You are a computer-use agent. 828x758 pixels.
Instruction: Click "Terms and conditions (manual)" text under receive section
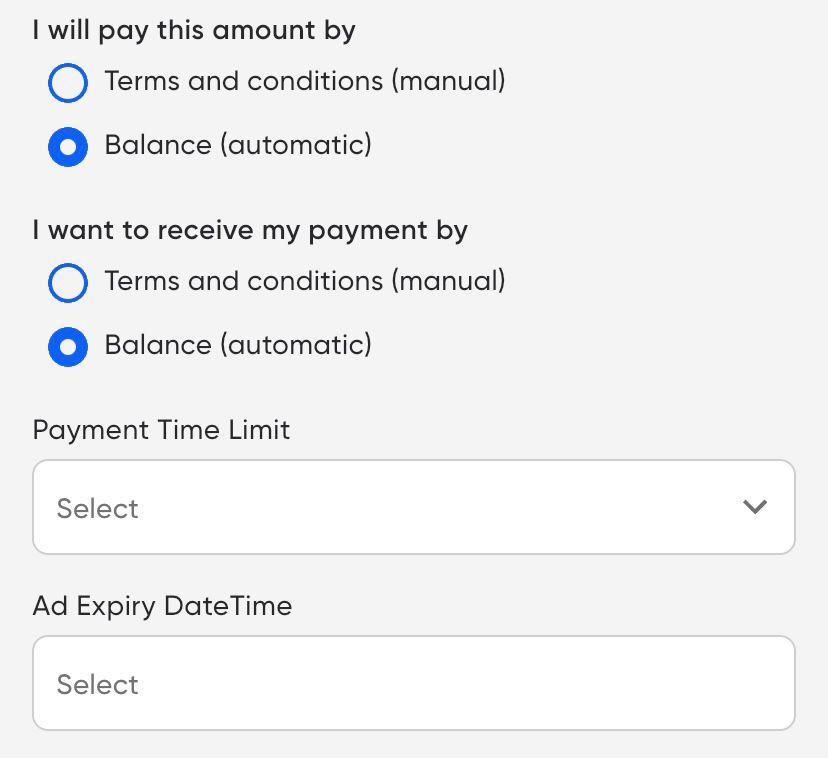[x=304, y=281]
